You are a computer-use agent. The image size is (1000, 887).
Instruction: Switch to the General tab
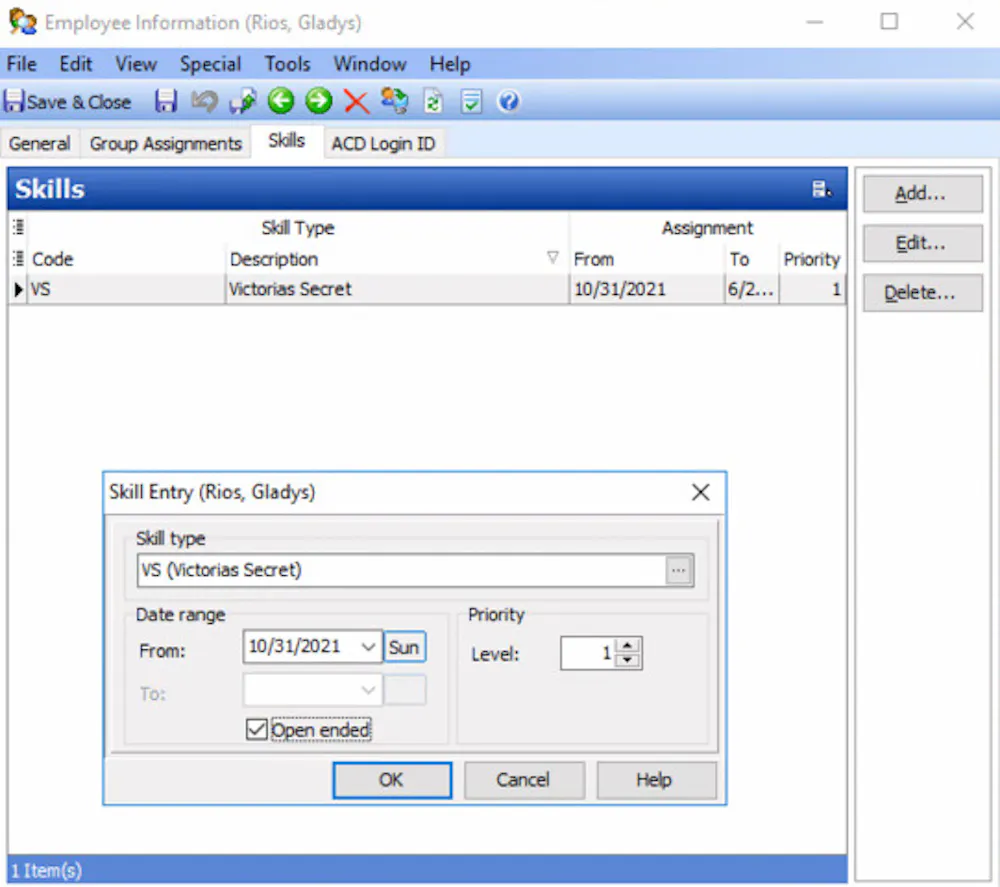(40, 143)
